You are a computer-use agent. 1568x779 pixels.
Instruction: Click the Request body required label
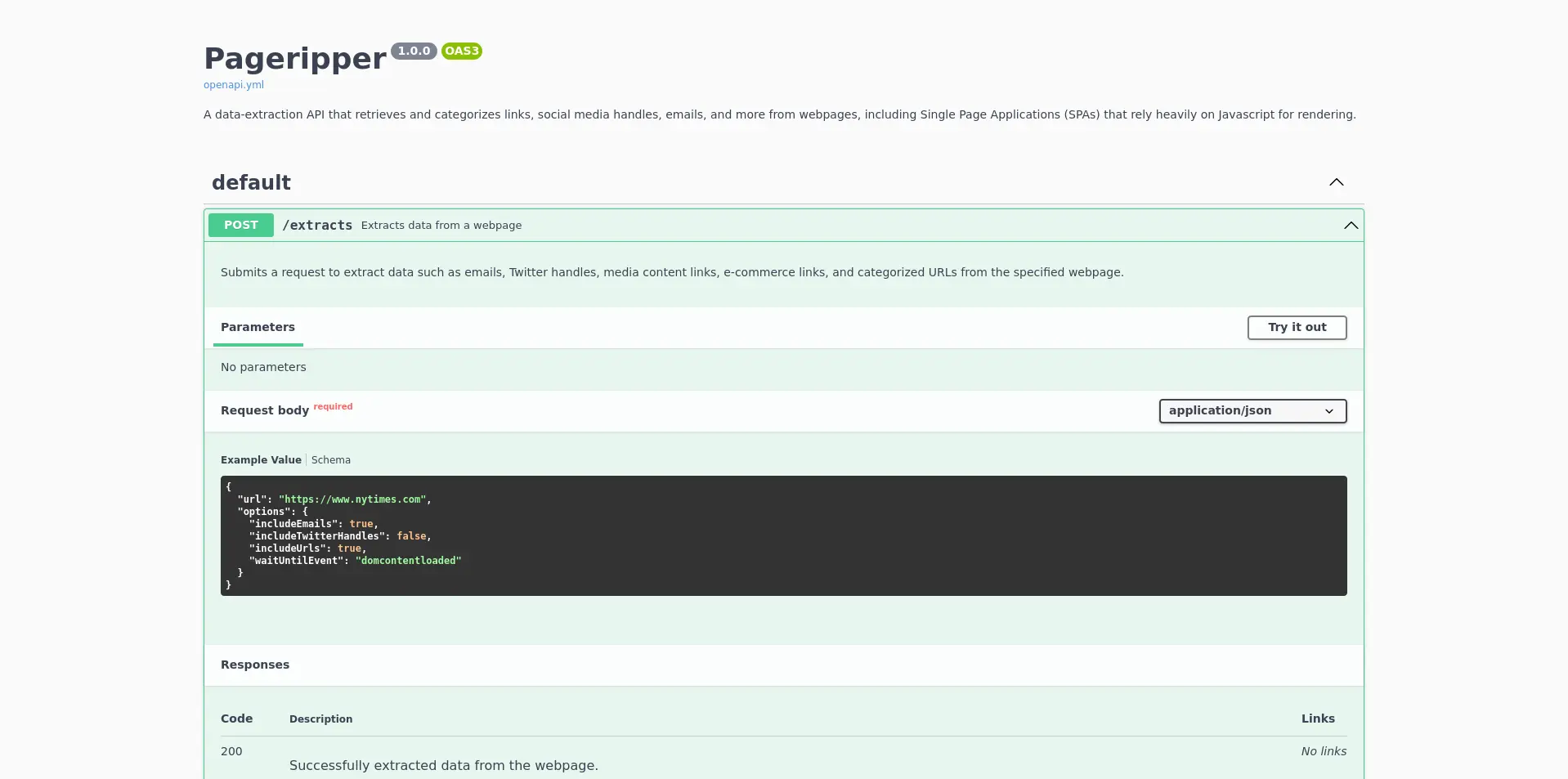[x=264, y=410]
